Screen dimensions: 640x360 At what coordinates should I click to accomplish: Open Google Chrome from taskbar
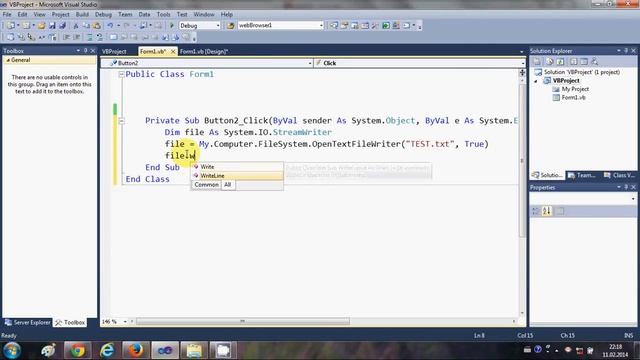tap(77, 350)
